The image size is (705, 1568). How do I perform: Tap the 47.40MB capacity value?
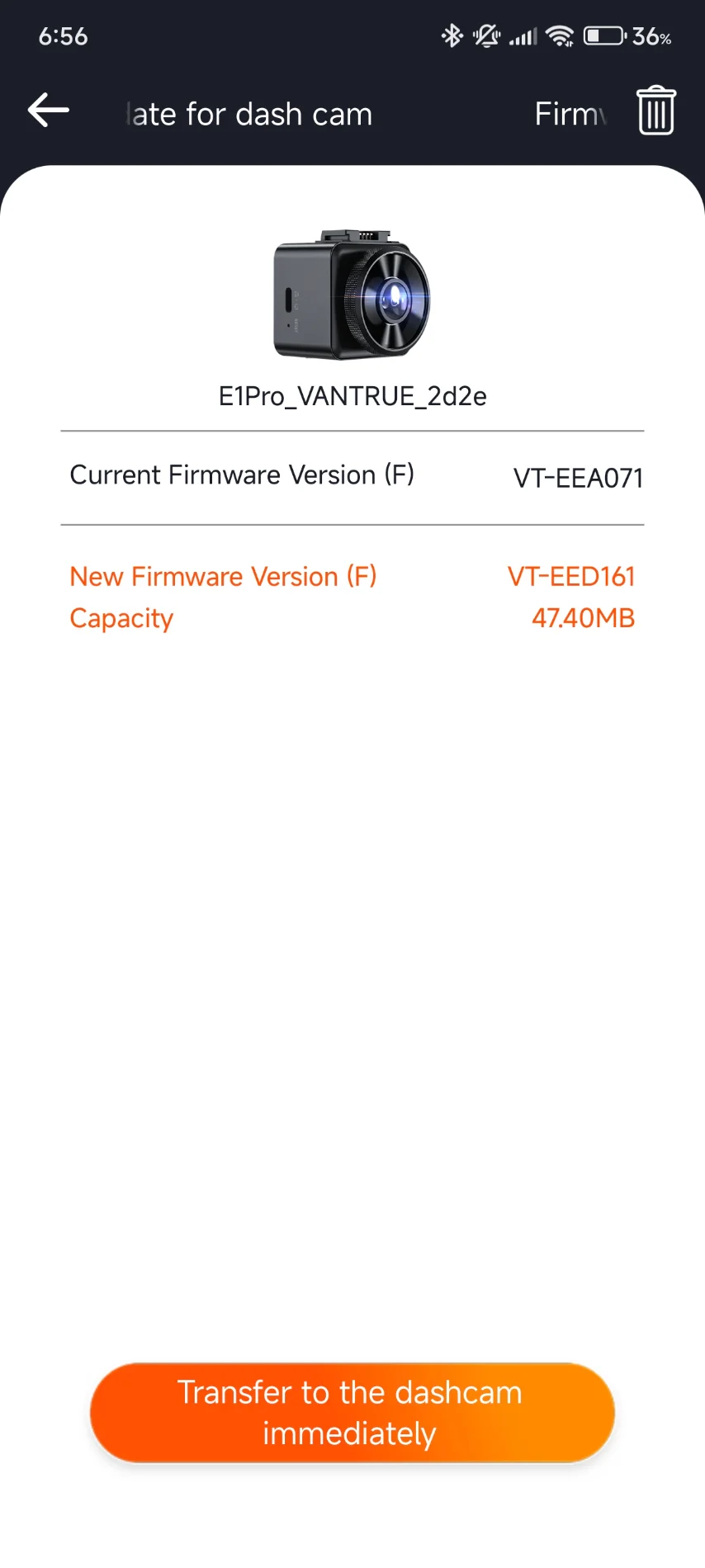pyautogui.click(x=583, y=618)
